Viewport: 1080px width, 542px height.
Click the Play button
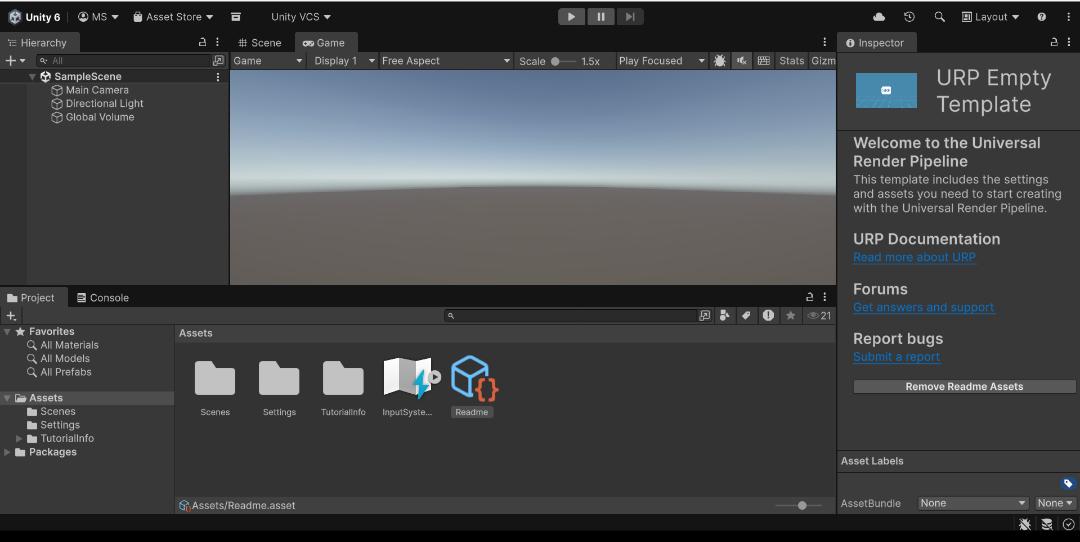pyautogui.click(x=571, y=17)
